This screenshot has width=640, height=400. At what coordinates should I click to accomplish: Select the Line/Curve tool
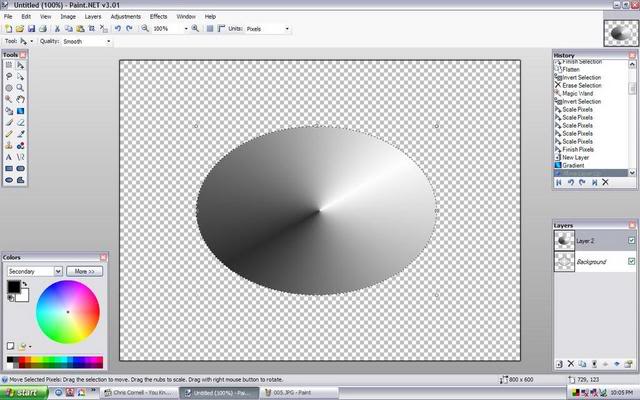tap(20, 157)
